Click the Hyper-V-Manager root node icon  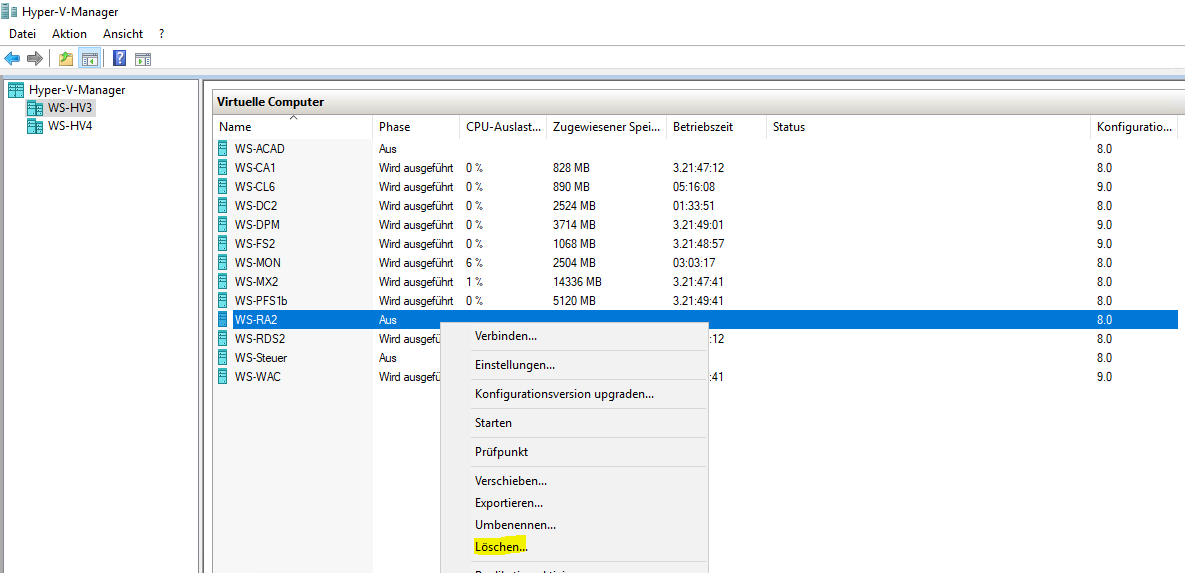[x=16, y=90]
